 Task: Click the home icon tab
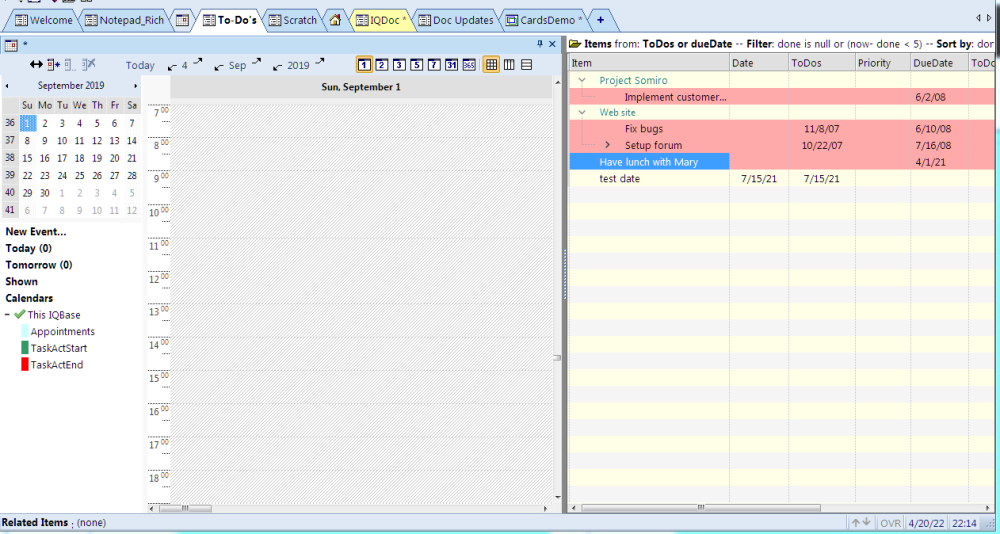click(335, 20)
